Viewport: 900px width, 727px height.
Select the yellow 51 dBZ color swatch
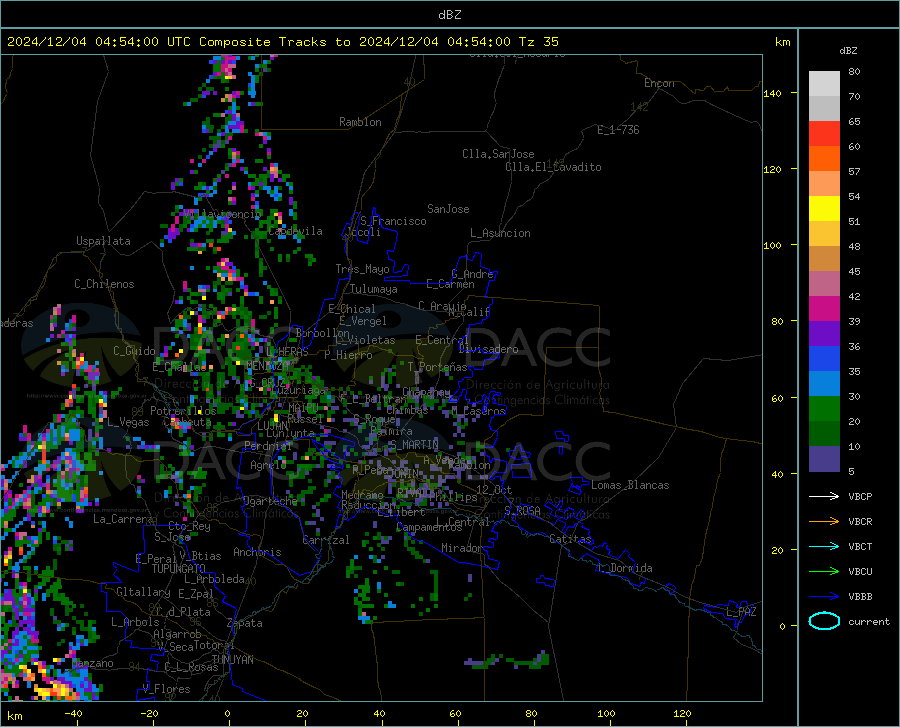pyautogui.click(x=824, y=209)
